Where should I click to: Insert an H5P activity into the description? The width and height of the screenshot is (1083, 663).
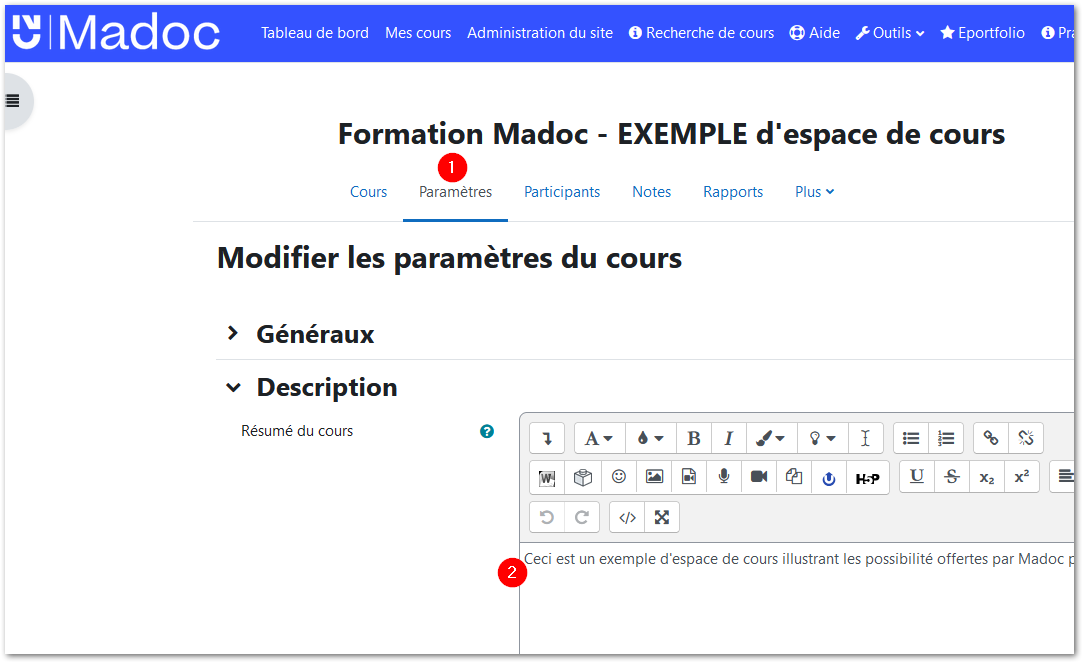[866, 477]
